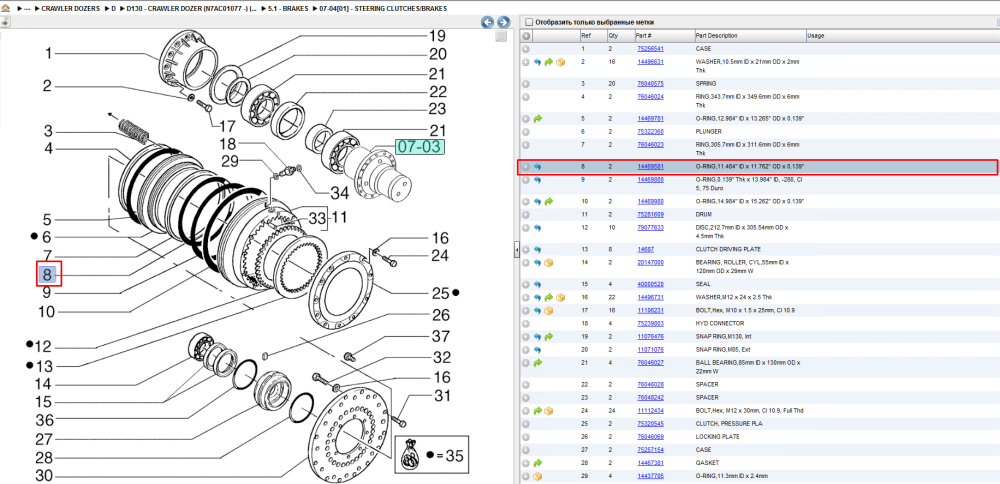Open part number 14437785 link

[651, 476]
